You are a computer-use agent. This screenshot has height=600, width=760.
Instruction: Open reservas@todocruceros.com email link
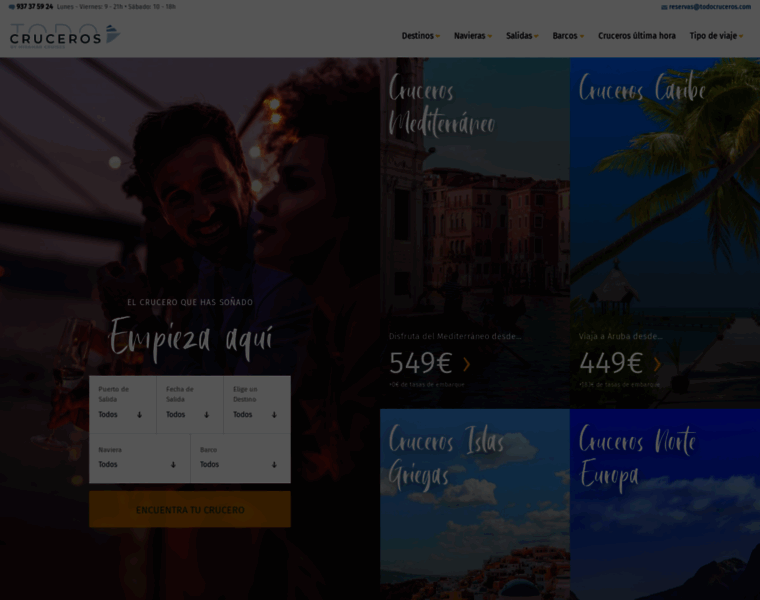pos(710,7)
